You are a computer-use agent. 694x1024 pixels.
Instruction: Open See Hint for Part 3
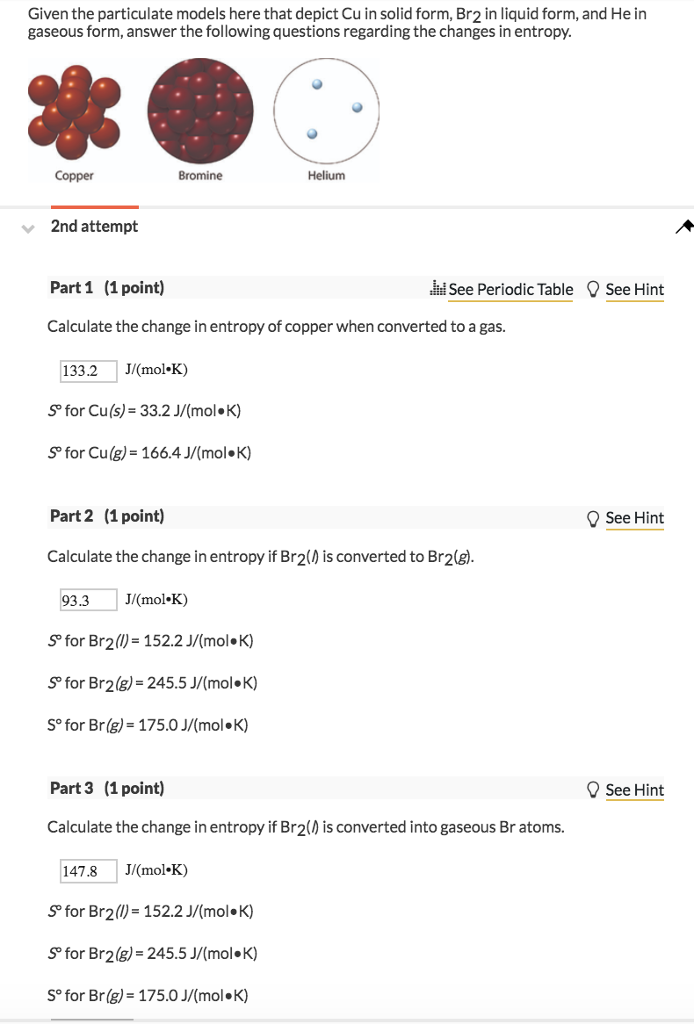point(634,790)
